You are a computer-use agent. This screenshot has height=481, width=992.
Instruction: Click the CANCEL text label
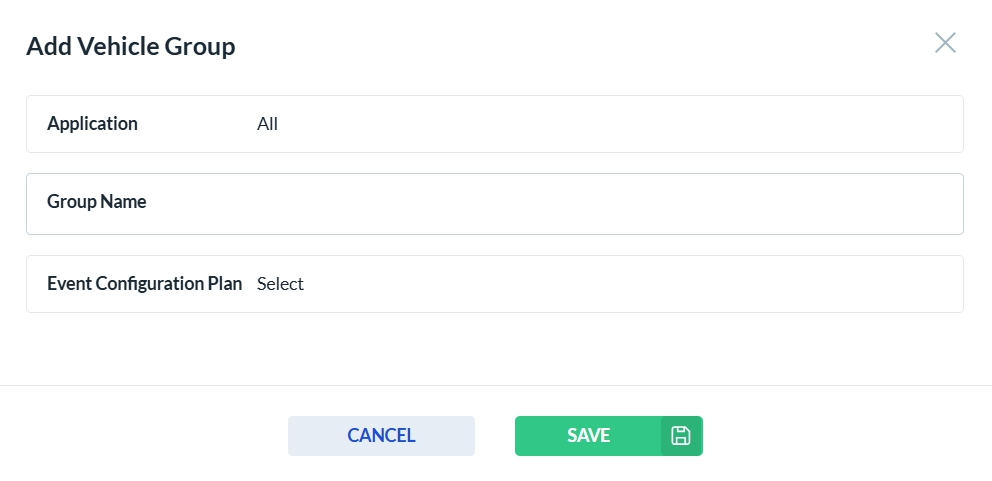(381, 436)
